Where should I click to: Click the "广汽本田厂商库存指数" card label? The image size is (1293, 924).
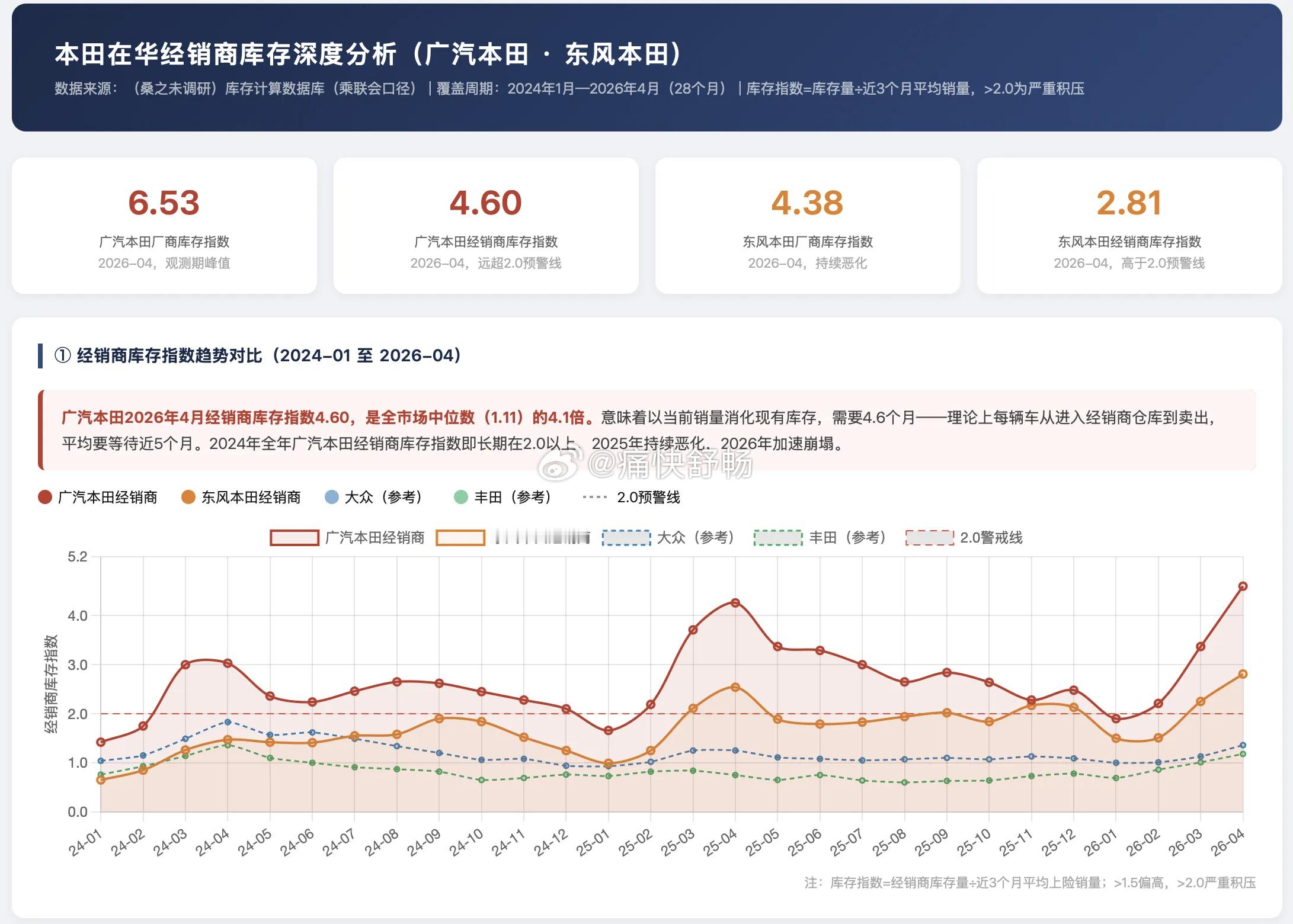point(164,242)
